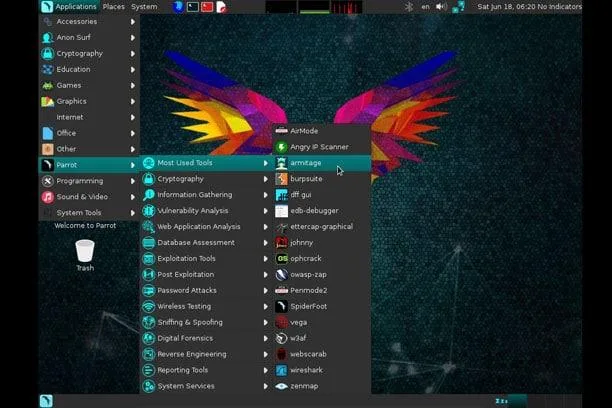Click the Welcome to Parrot desktop label
The image size is (612, 408).
click(x=85, y=226)
